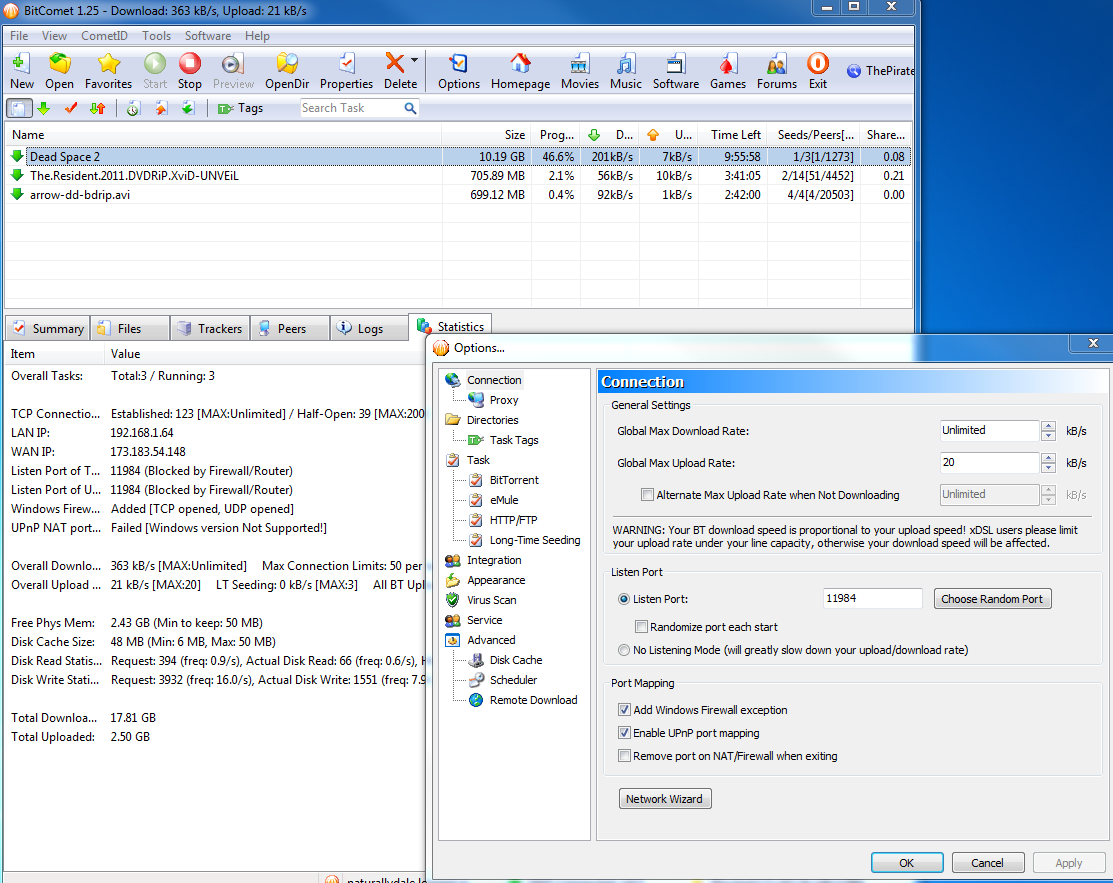Click the Tags button in filter bar
The image size is (1113, 883).
241,108
